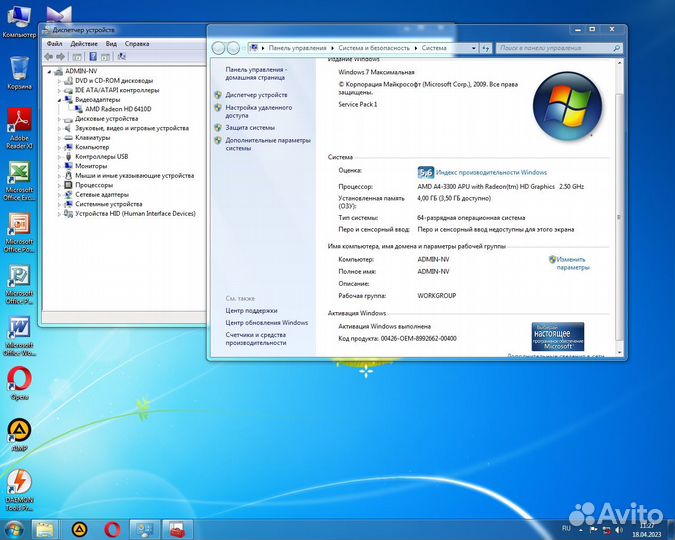This screenshot has height=540, width=675.
Task: Select Системные устройства tree item
Action: click(108, 204)
